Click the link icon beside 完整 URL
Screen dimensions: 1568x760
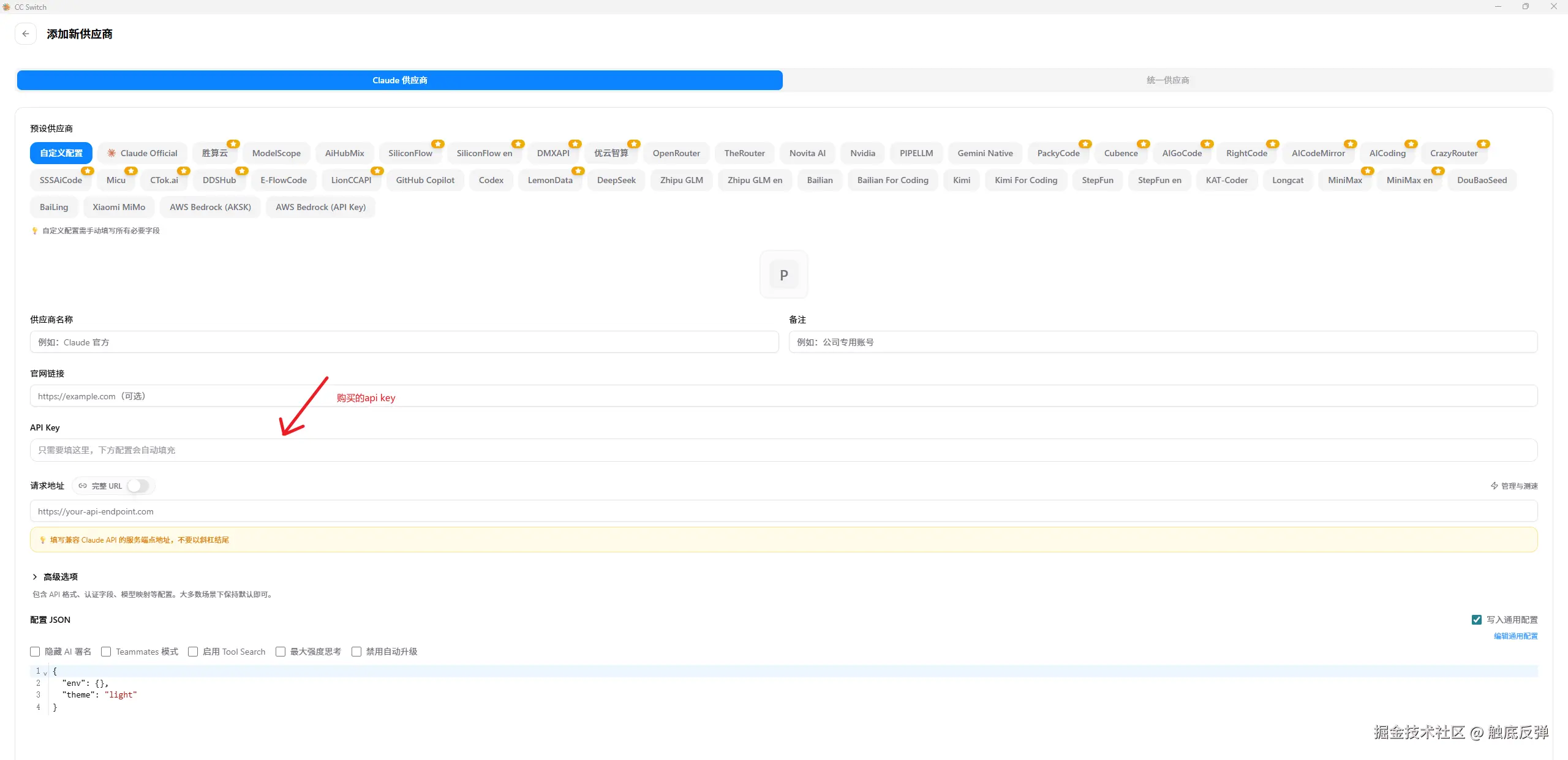point(83,486)
